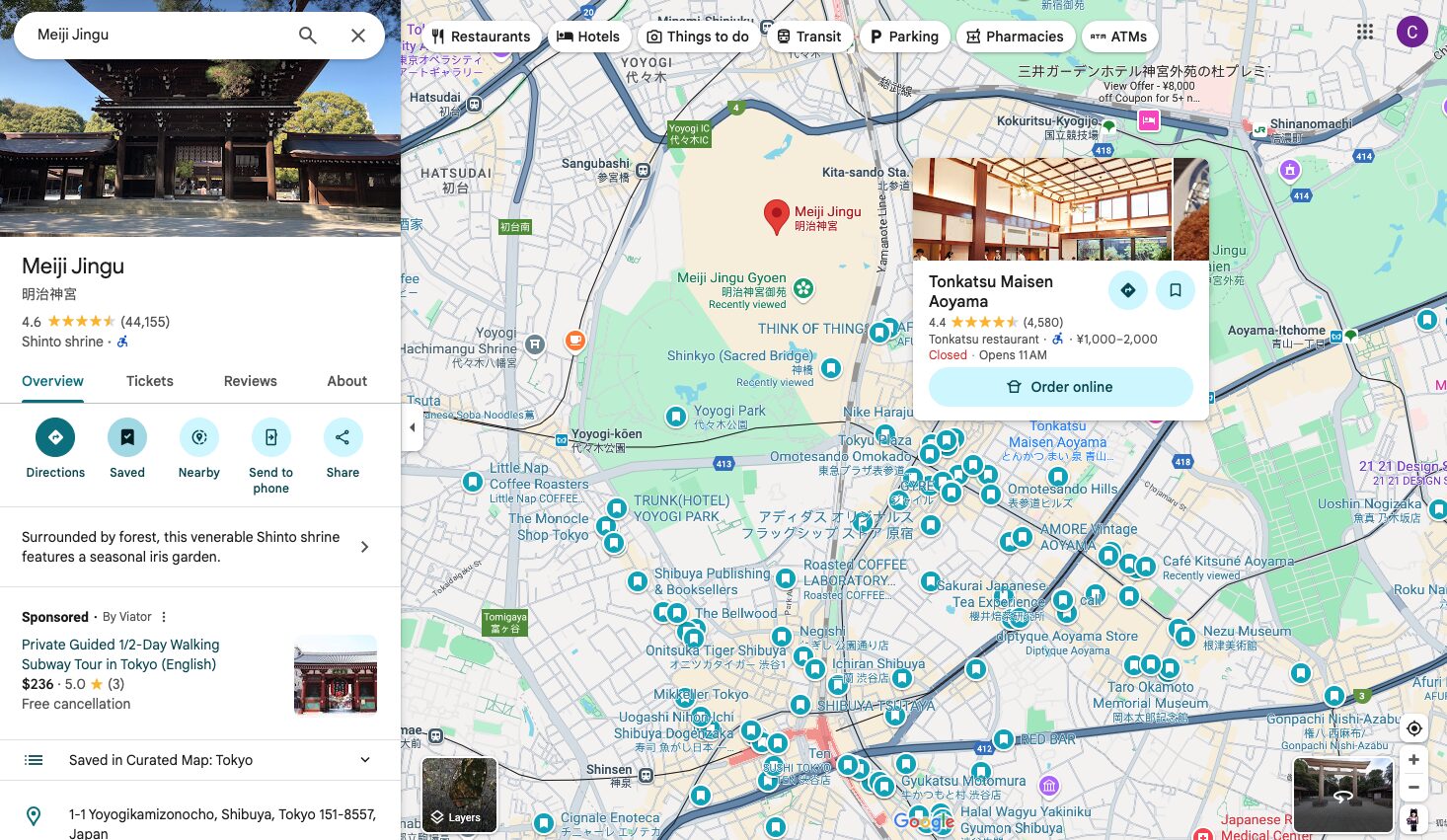This screenshot has height=840, width=1447.
Task: Show Pharmacies chip
Action: coord(1015,37)
